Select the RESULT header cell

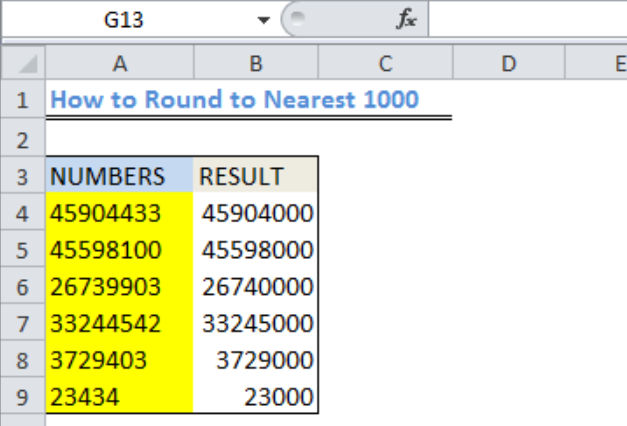pos(256,176)
